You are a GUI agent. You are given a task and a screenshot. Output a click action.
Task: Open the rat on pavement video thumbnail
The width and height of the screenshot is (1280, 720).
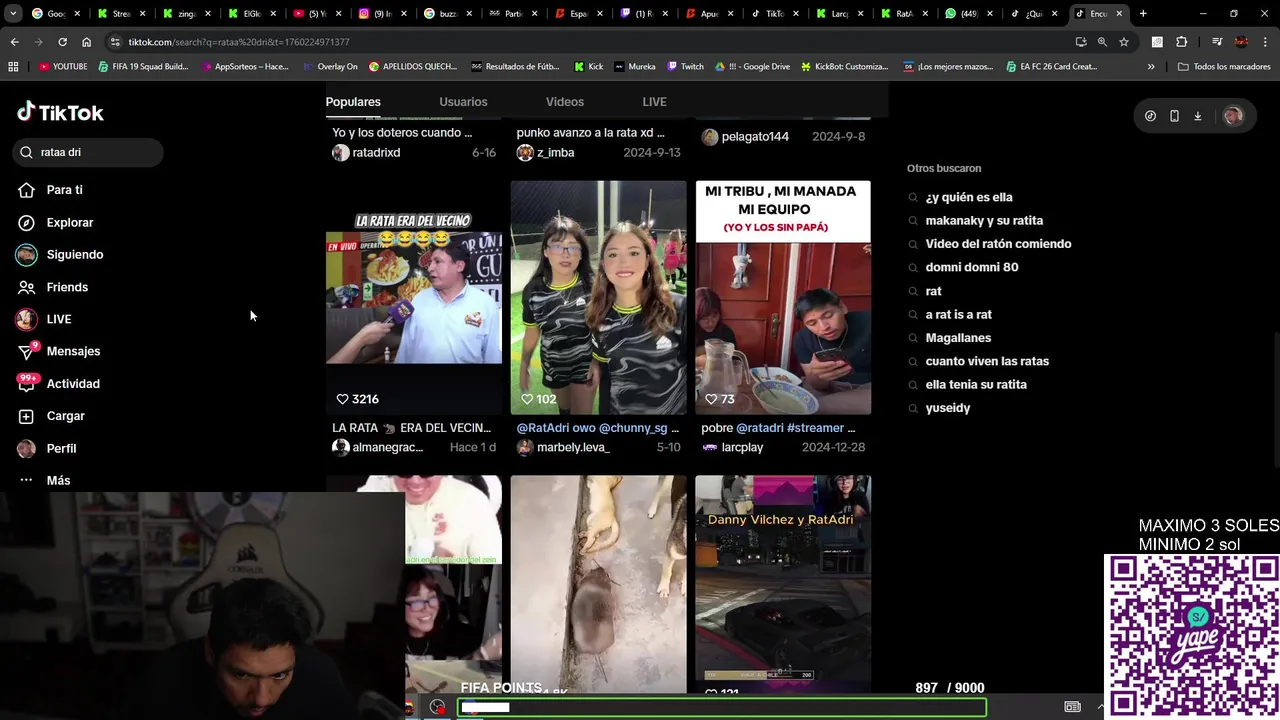click(598, 585)
